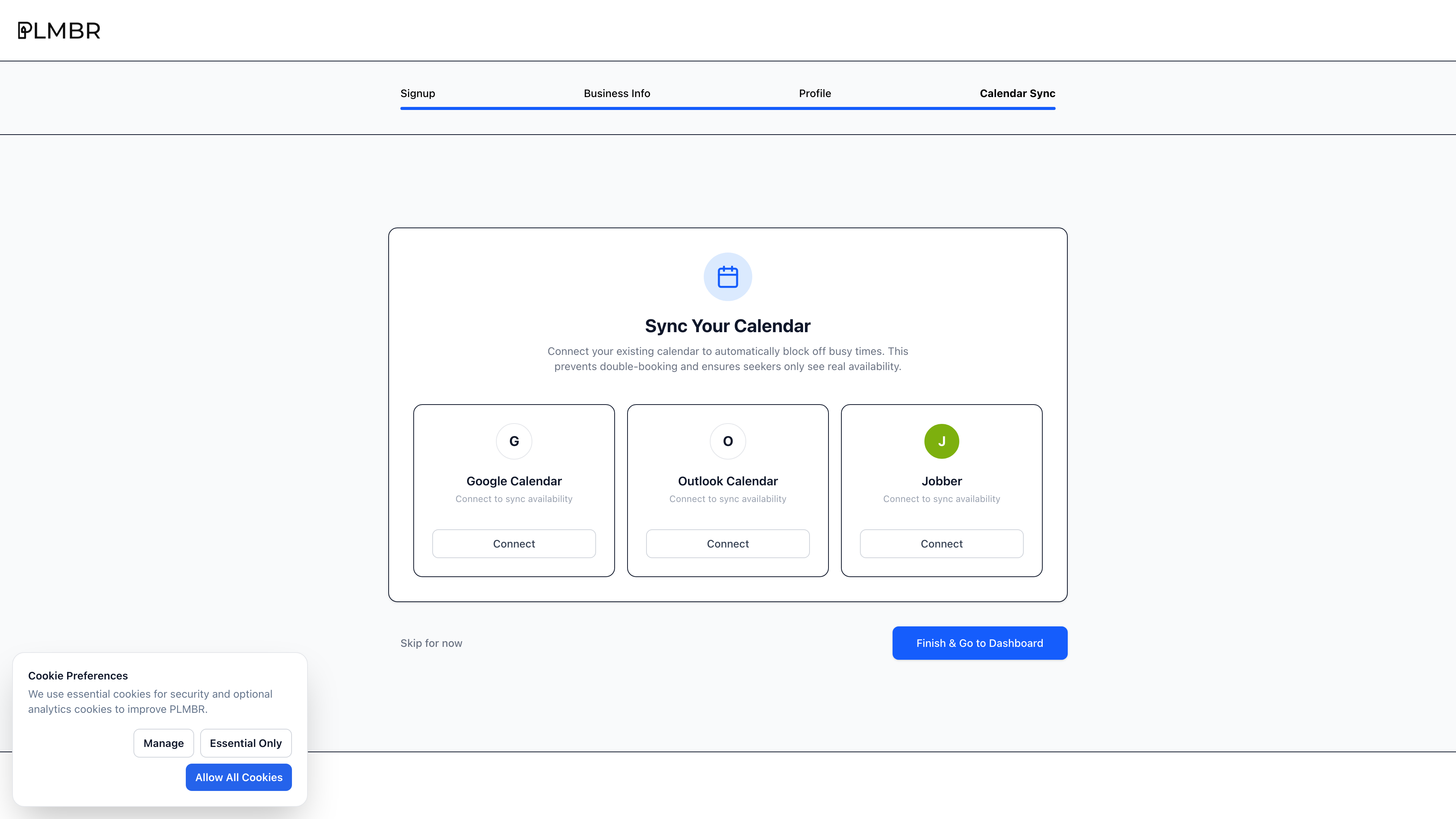Click Finish & Go to Dashboard
Screen dimensions: 1456x819
[x=979, y=643]
